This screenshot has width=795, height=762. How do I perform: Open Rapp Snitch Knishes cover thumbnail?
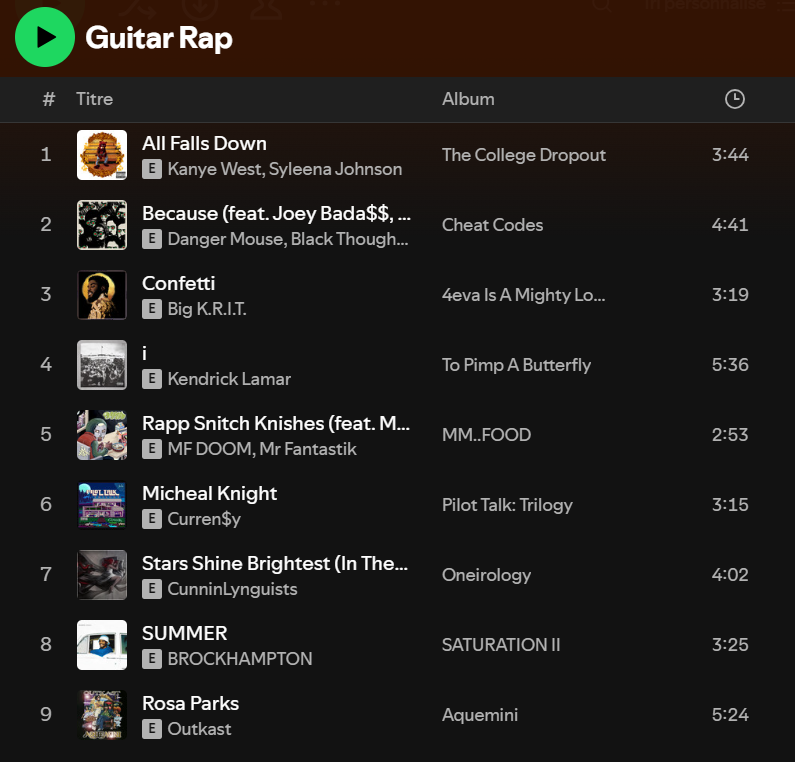pyautogui.click(x=102, y=434)
